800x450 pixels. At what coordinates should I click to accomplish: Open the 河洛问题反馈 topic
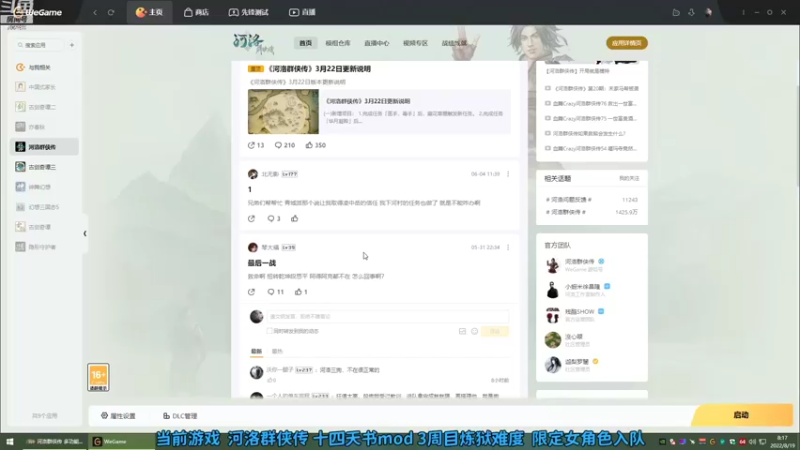coord(569,200)
